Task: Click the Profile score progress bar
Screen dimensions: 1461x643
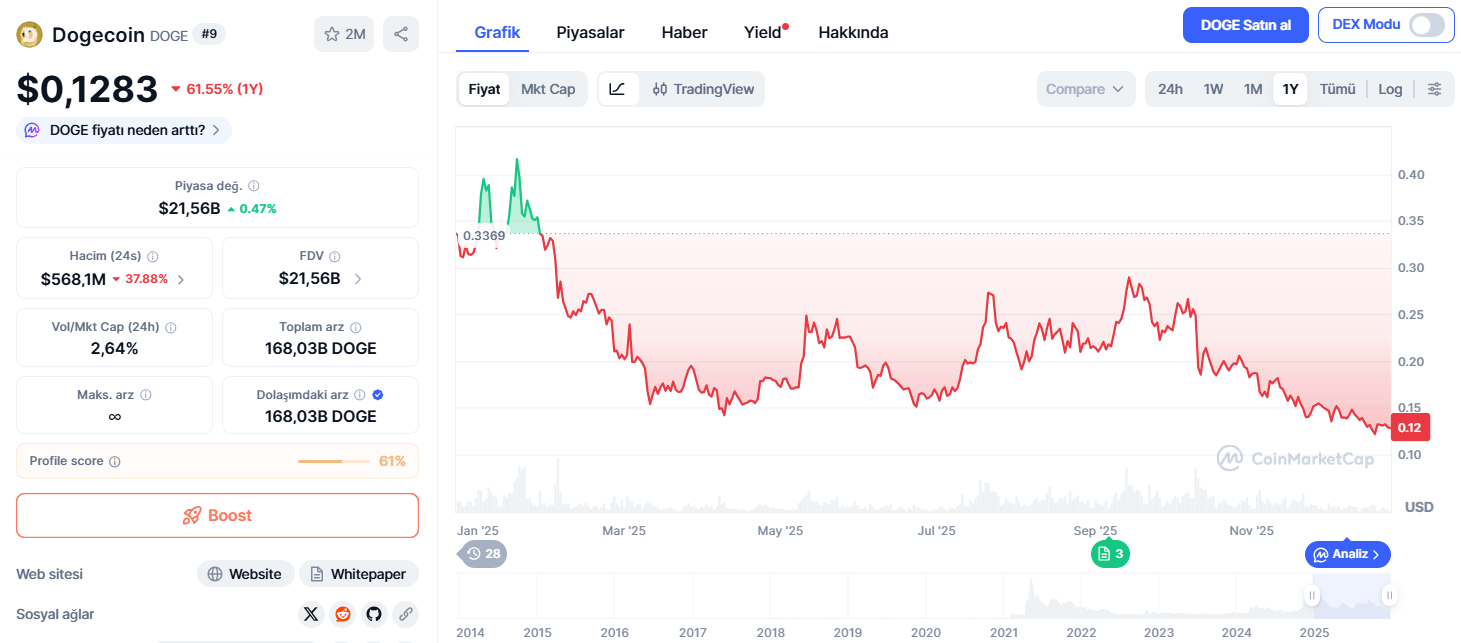Action: point(334,461)
